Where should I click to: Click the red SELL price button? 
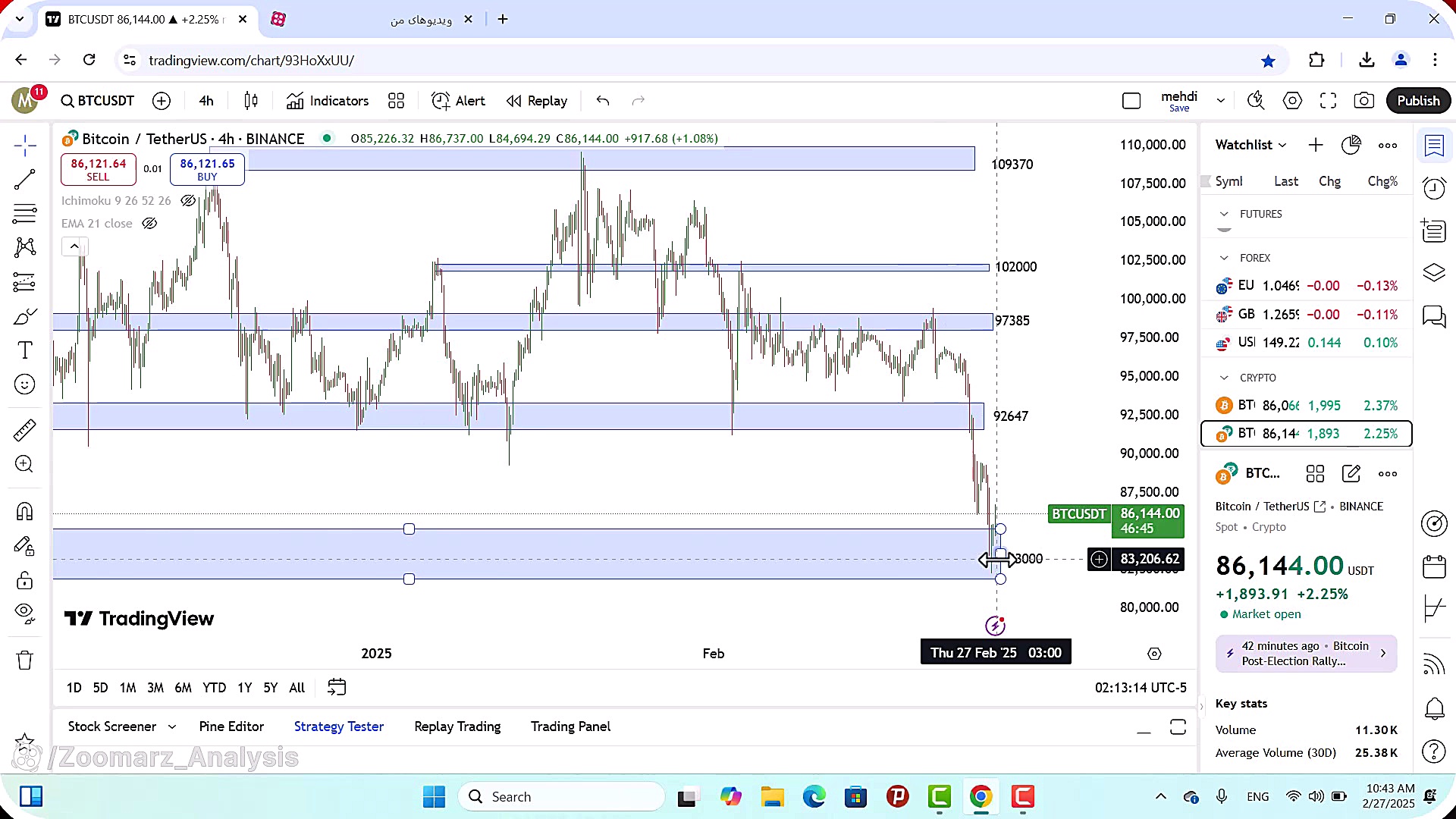pos(99,169)
